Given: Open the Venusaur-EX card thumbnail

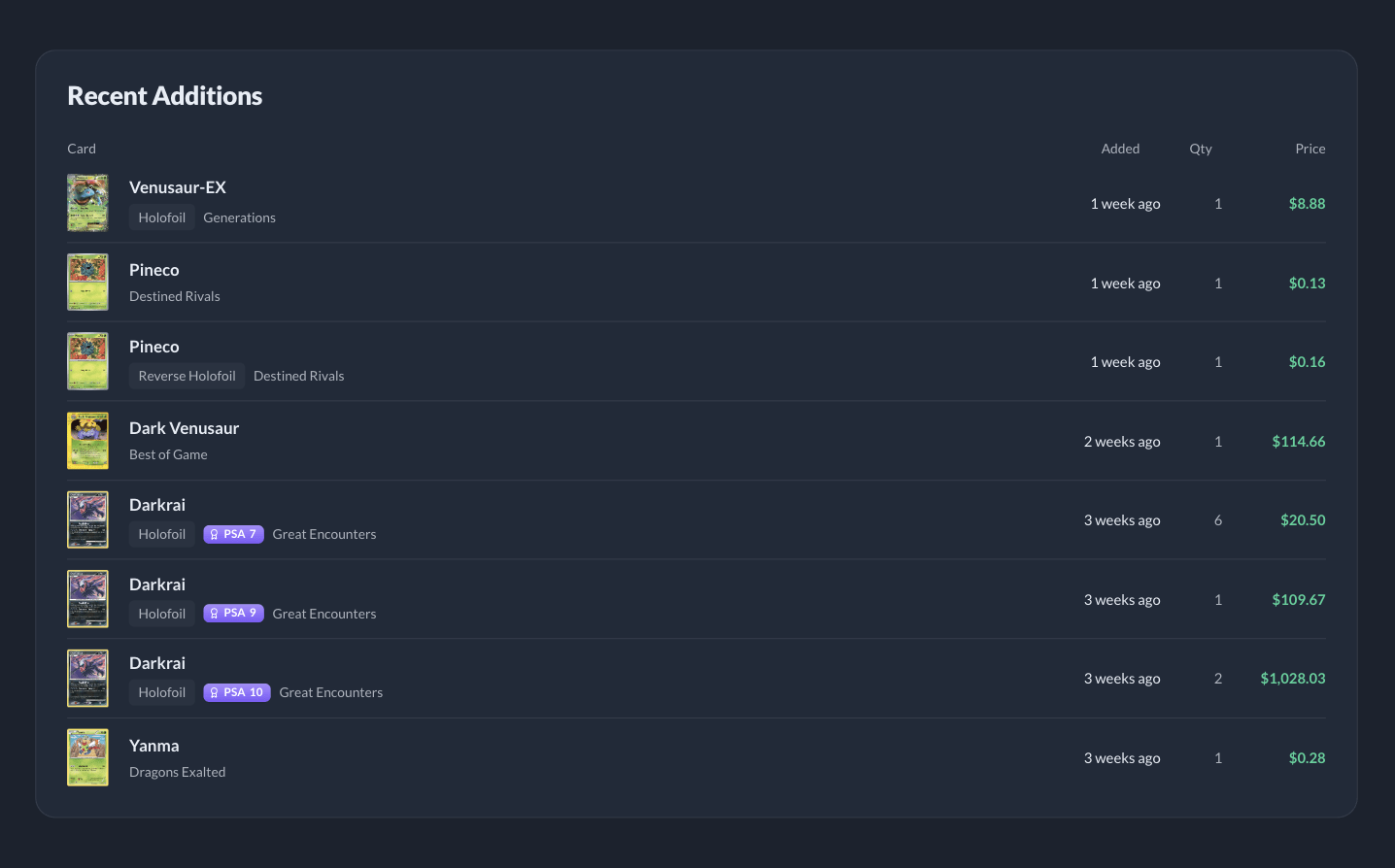Looking at the screenshot, I should point(87,203).
